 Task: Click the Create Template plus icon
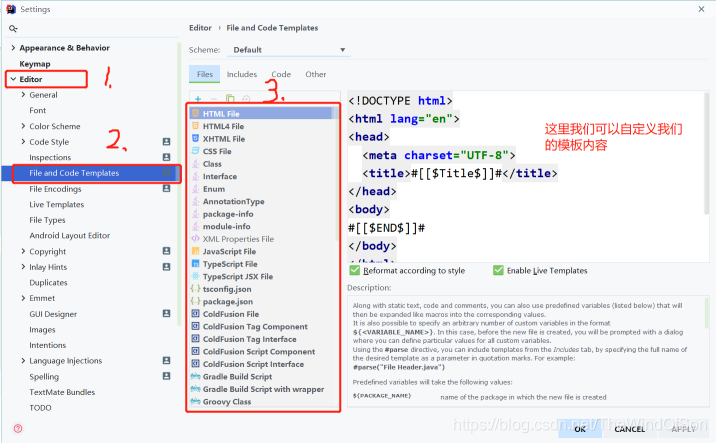tap(198, 99)
